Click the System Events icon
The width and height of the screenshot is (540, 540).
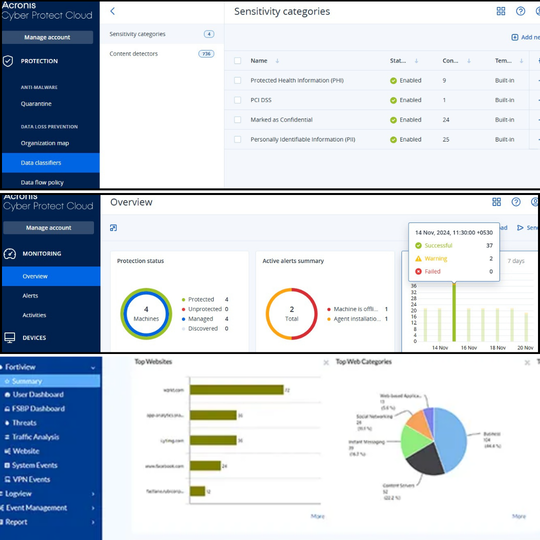(7, 465)
